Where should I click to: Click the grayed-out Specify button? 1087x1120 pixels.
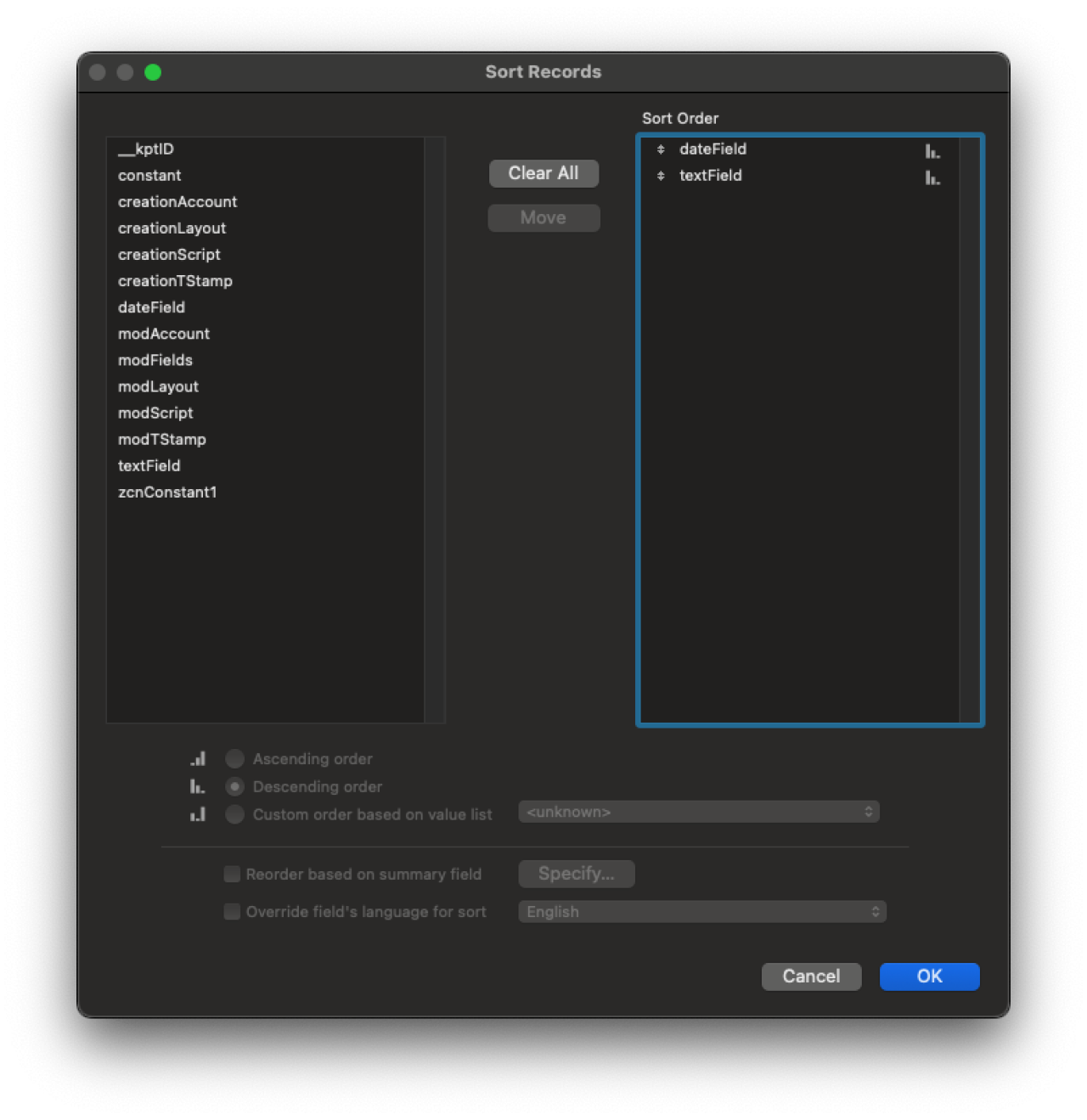576,874
